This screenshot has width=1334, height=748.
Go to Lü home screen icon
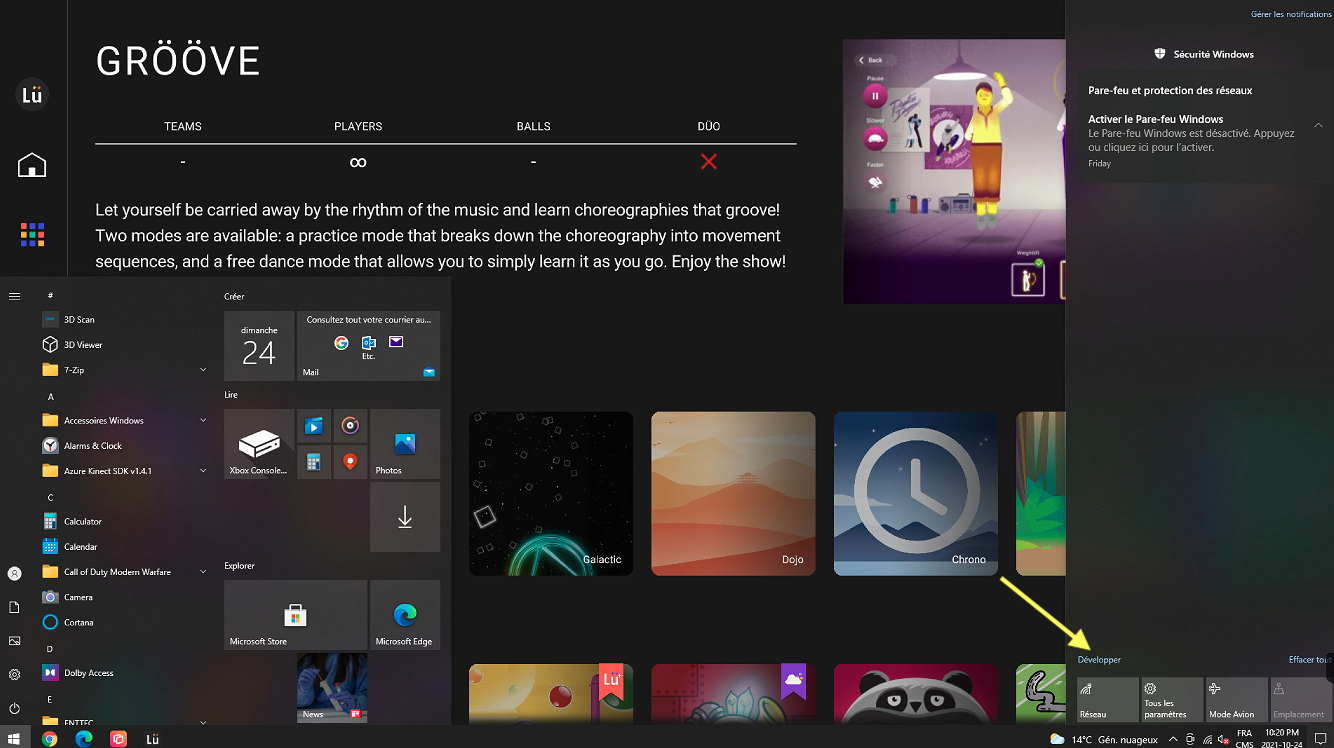32,164
